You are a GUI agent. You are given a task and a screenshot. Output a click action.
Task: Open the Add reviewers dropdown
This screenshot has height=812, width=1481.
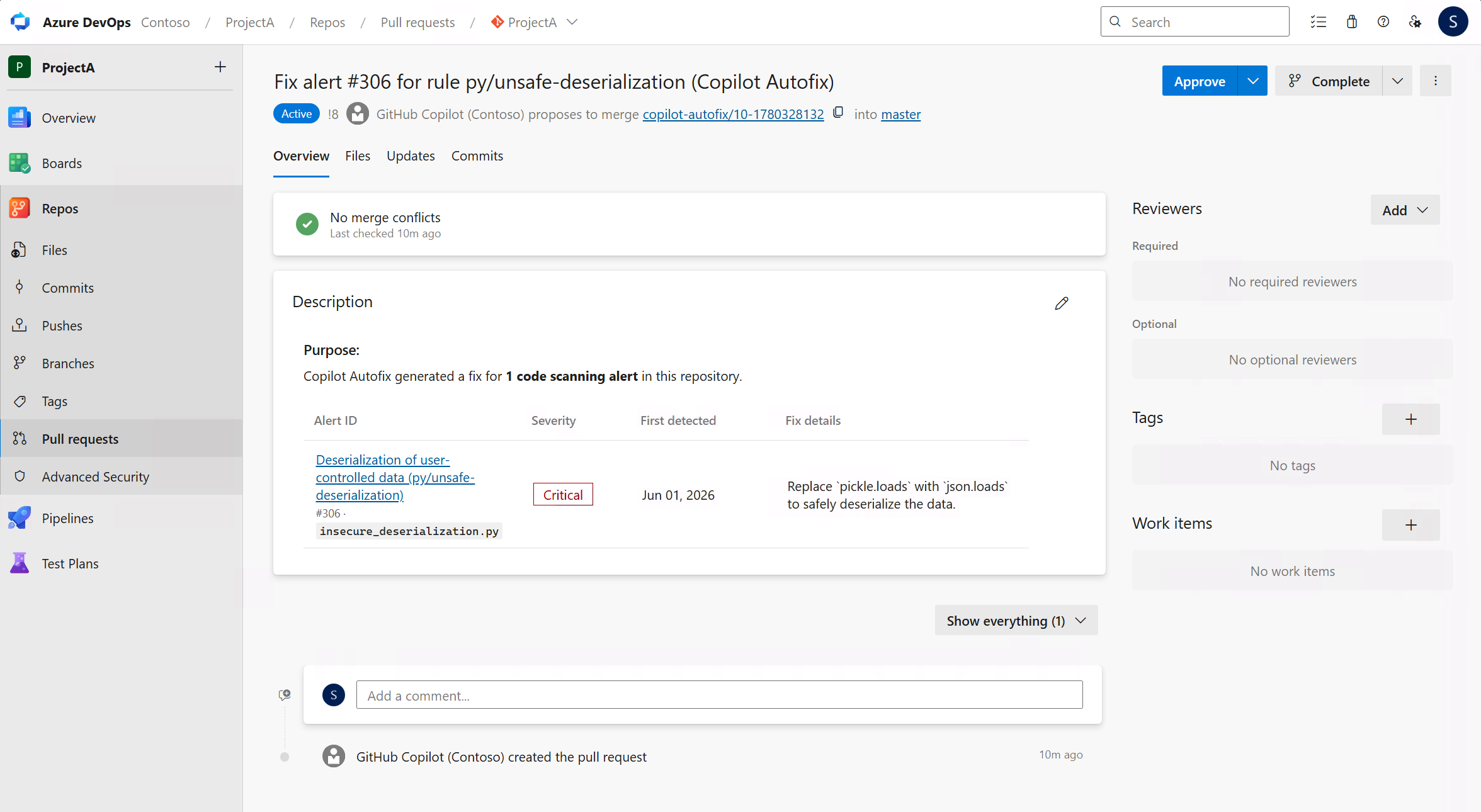click(x=1405, y=210)
